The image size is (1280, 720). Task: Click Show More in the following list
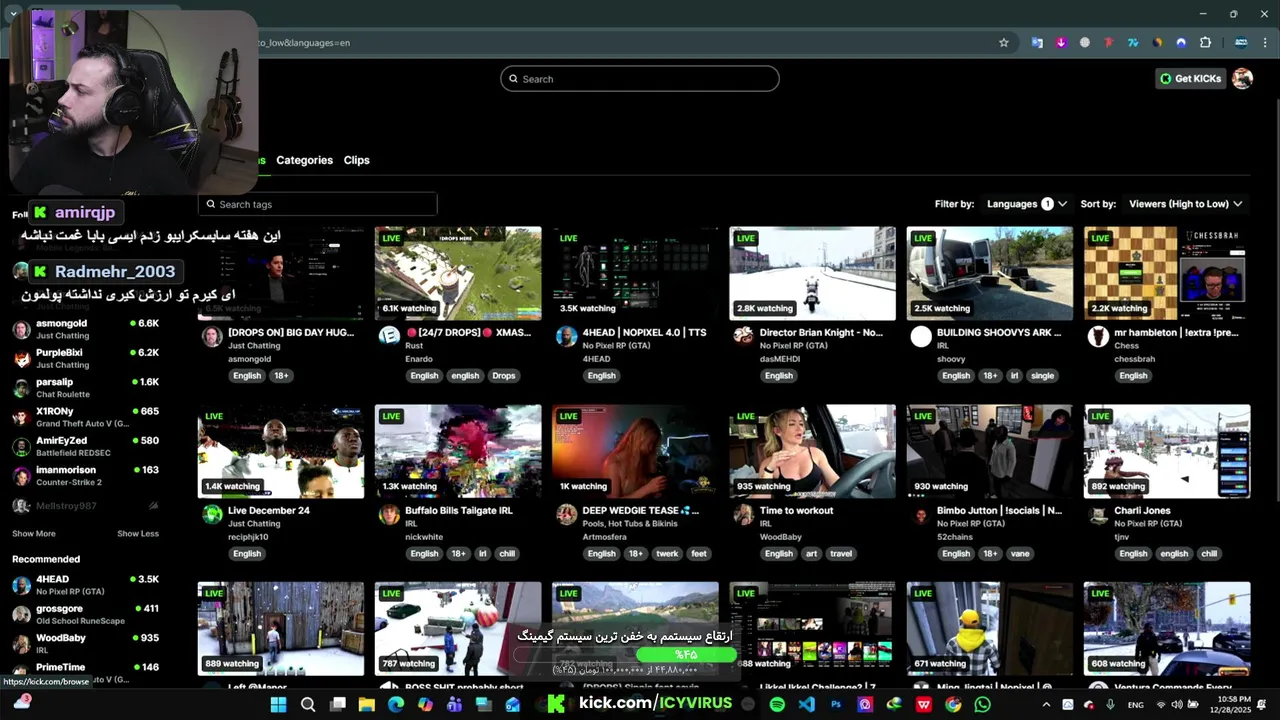pos(34,533)
